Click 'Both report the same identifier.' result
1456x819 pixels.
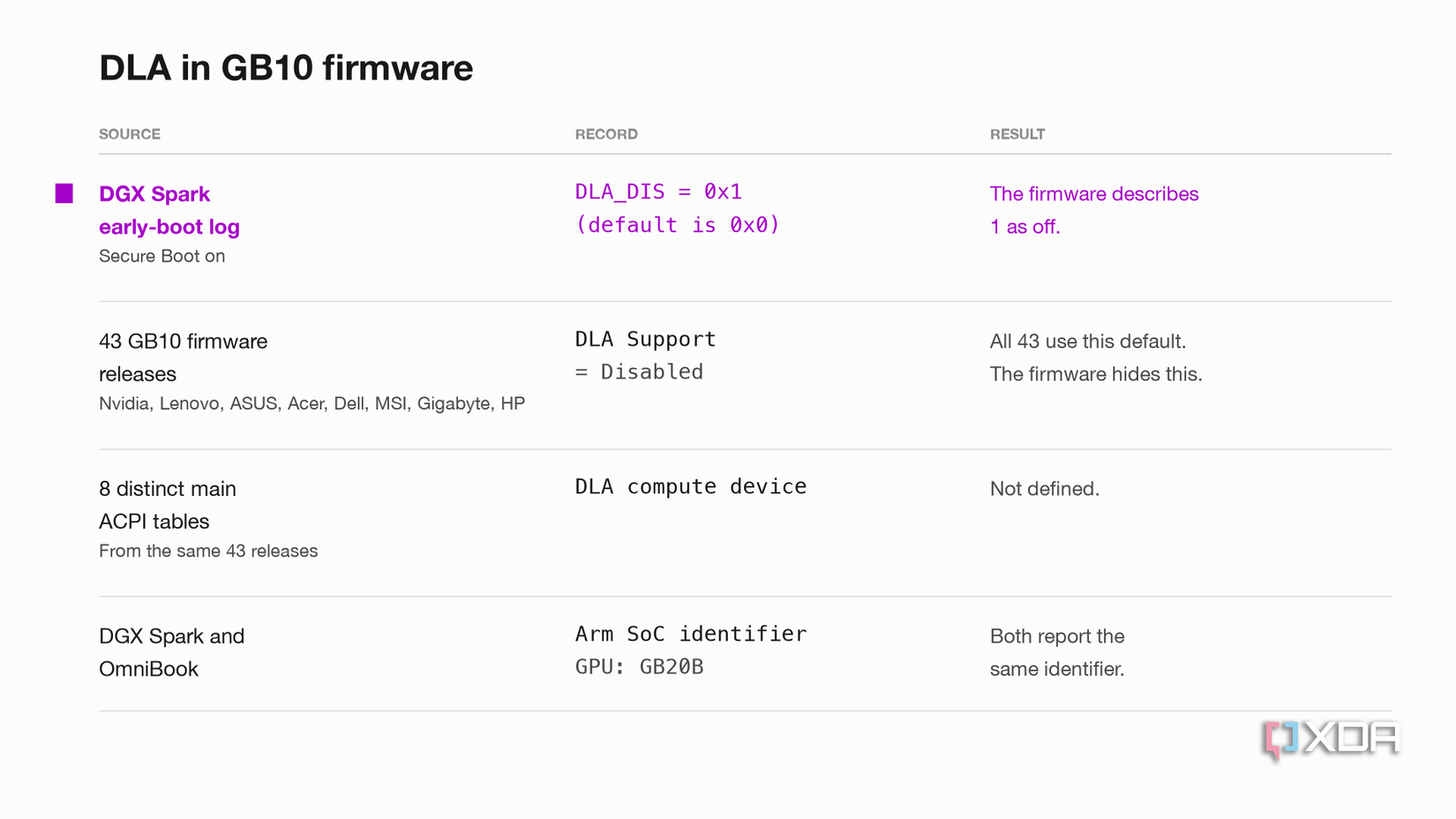pos(1057,652)
